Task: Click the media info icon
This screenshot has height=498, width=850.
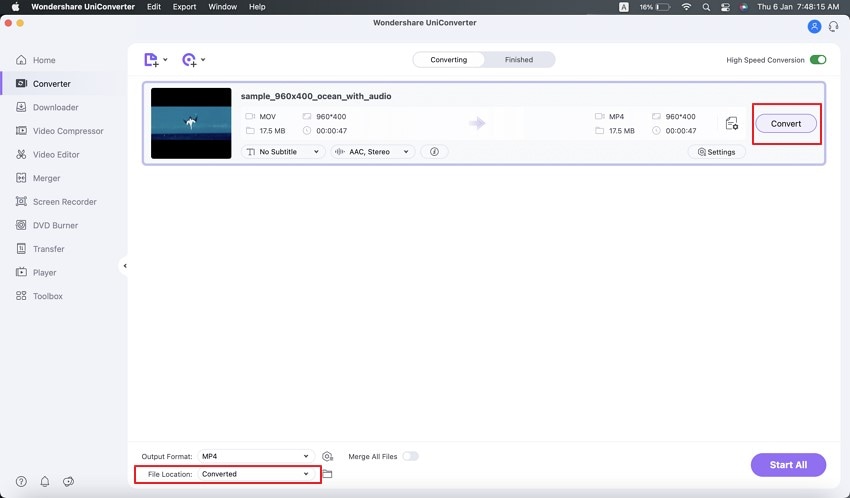Action: (434, 152)
